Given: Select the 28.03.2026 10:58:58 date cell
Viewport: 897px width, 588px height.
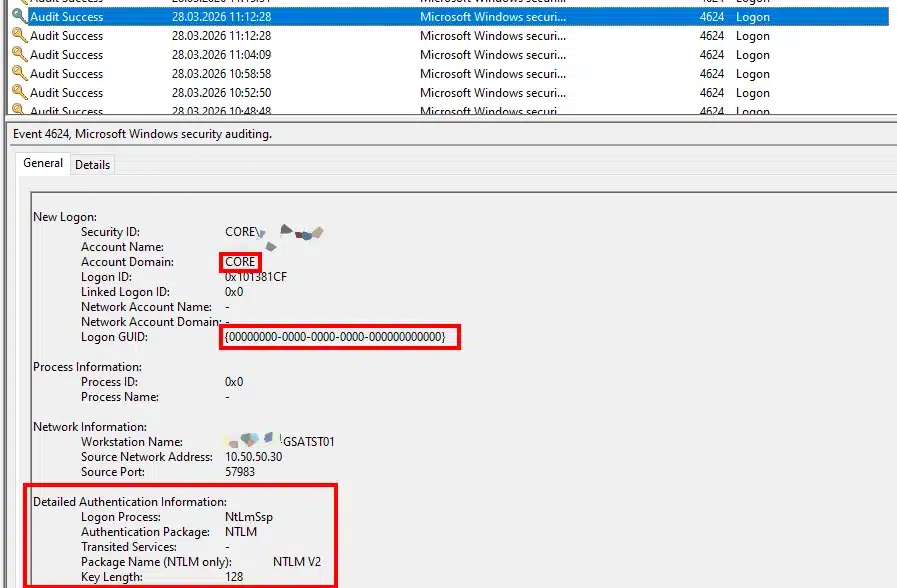Looking at the screenshot, I should [x=221, y=74].
